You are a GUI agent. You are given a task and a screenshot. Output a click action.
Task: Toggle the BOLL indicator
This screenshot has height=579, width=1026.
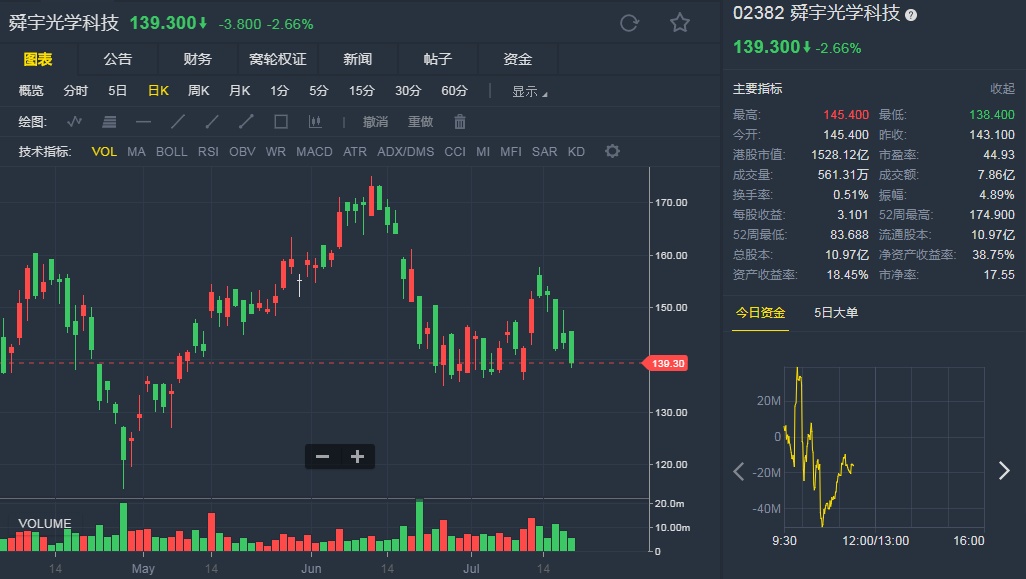click(171, 152)
